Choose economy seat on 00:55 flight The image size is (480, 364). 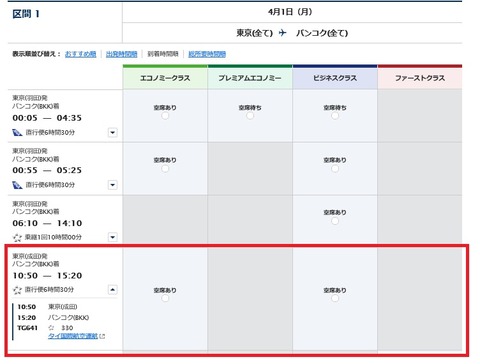coord(165,168)
